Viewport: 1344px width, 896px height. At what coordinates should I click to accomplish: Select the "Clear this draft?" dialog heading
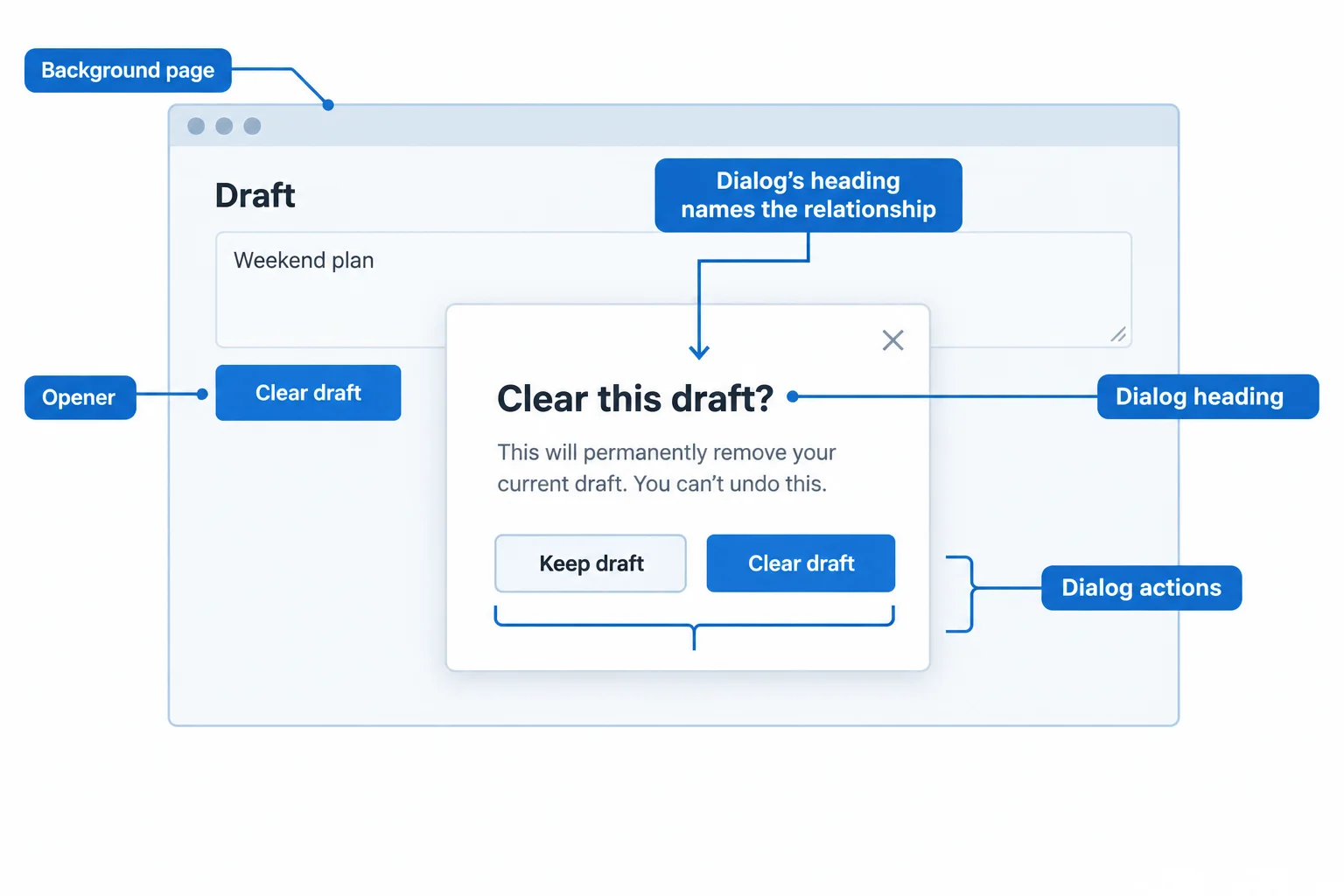pyautogui.click(x=635, y=399)
